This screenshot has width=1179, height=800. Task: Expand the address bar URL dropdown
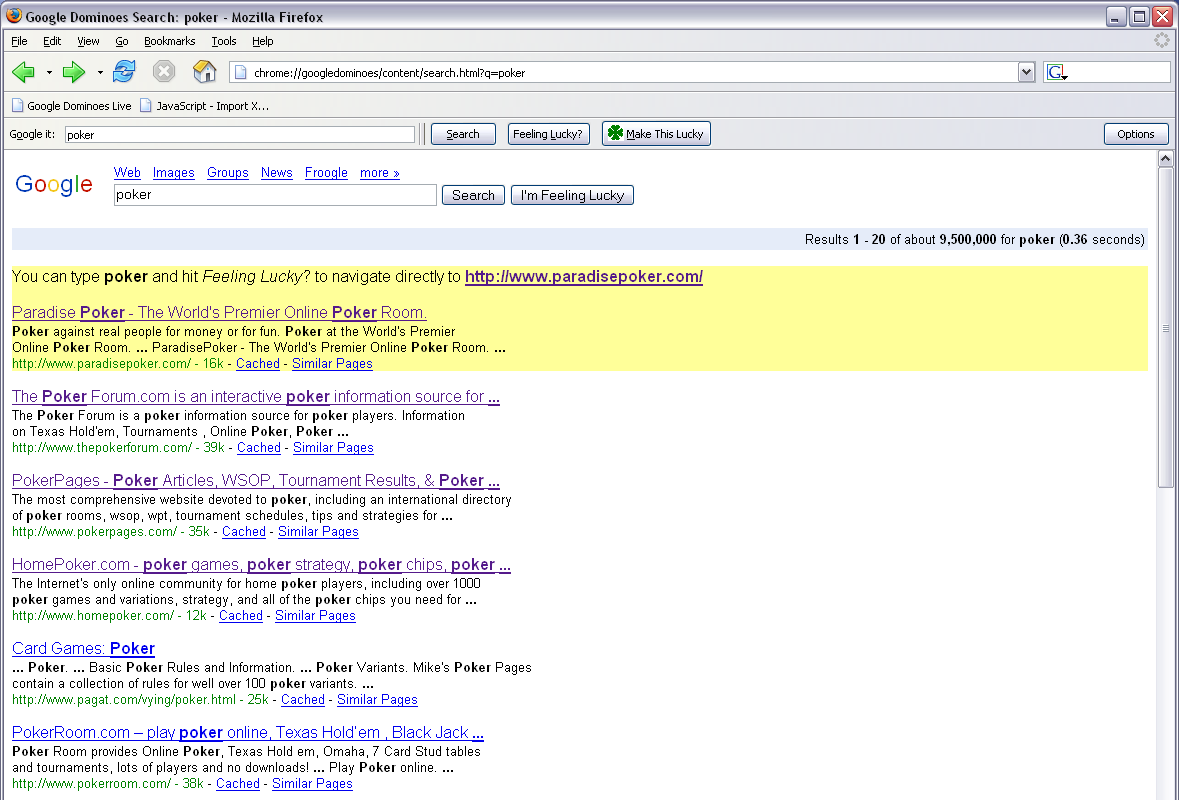[x=1026, y=72]
